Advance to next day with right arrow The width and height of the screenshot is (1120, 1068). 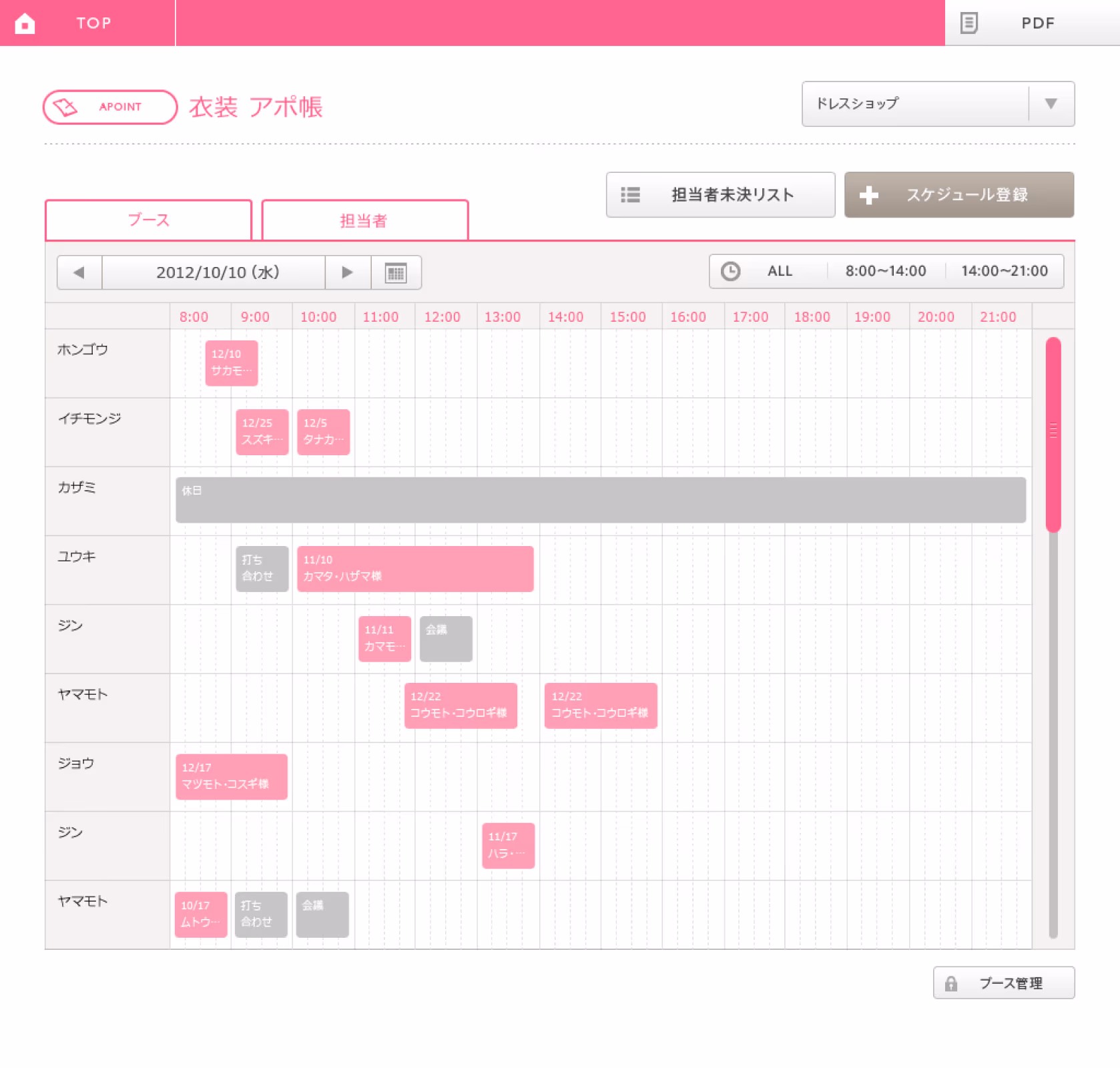[x=347, y=272]
